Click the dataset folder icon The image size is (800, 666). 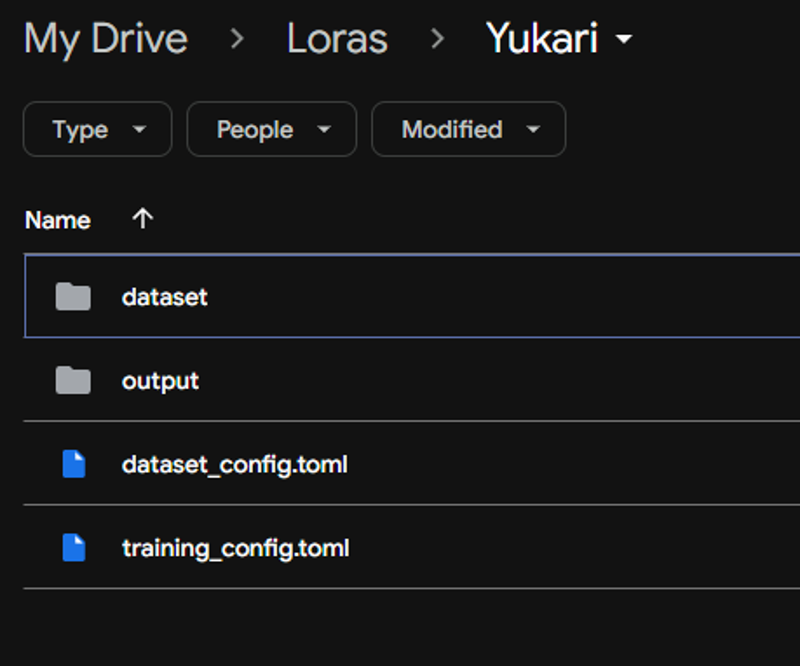point(73,297)
